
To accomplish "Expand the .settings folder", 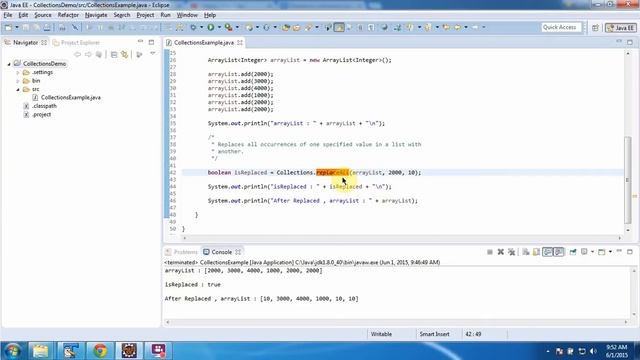I will tap(18, 72).
